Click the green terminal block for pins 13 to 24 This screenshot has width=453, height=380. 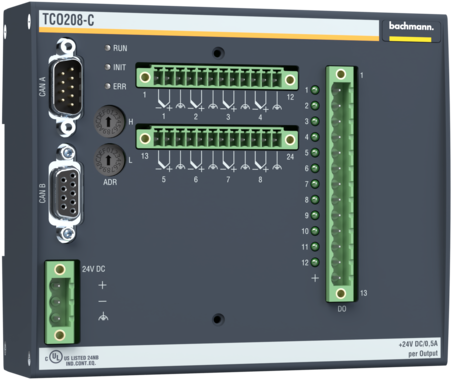[217, 138]
